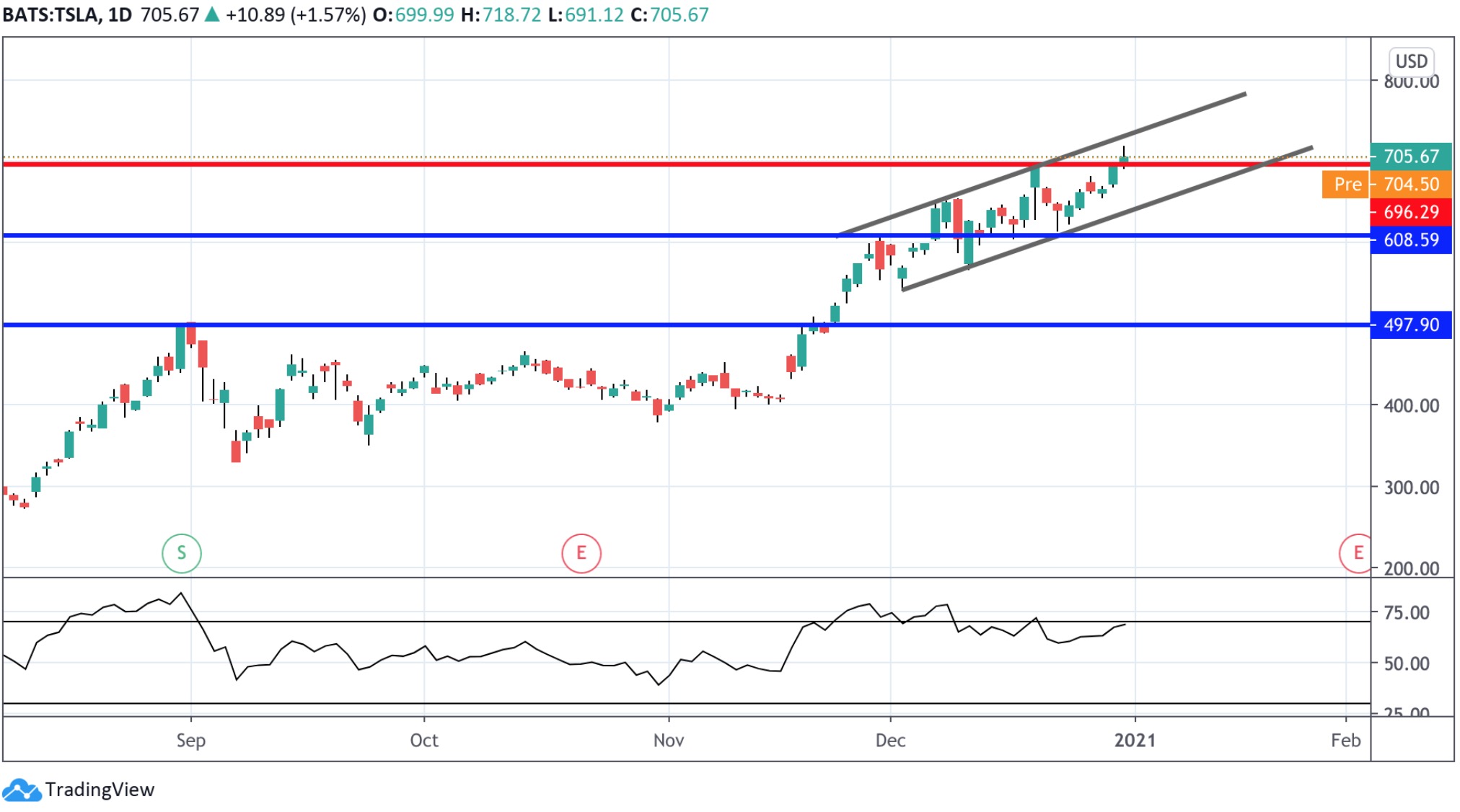Select the red horizontal resistance line

(x=505, y=164)
